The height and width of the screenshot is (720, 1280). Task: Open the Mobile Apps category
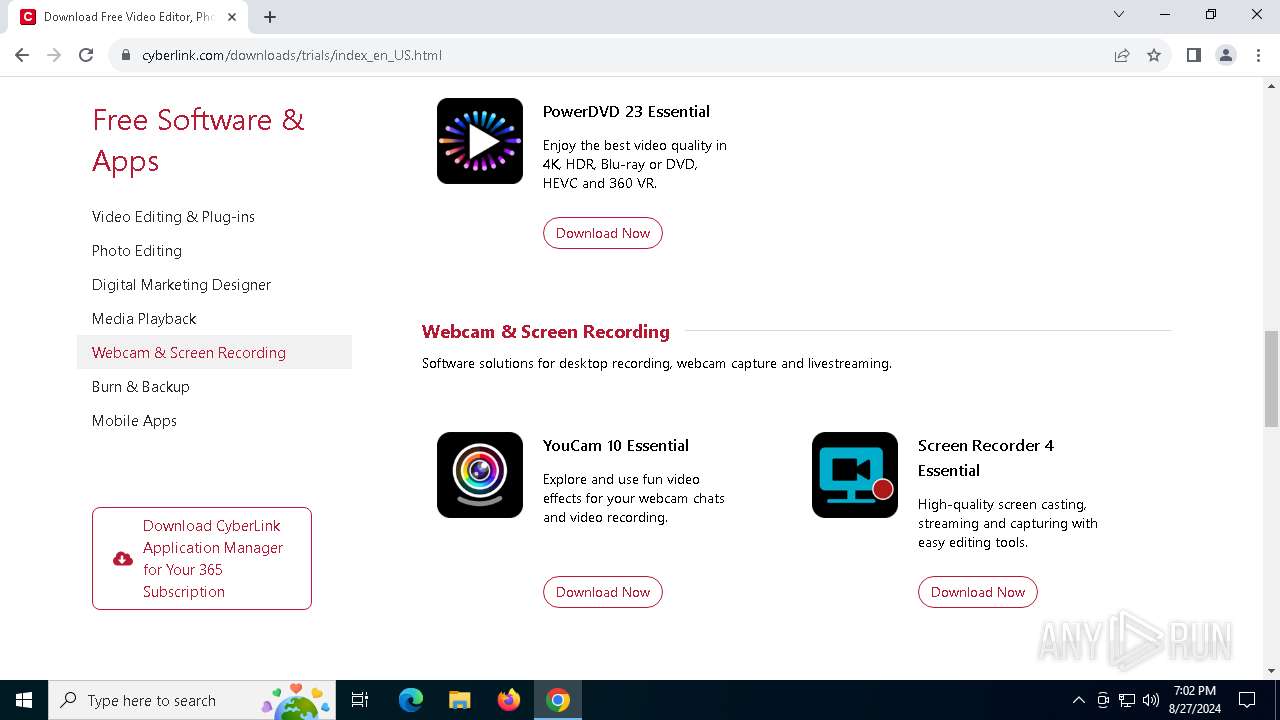(x=134, y=421)
